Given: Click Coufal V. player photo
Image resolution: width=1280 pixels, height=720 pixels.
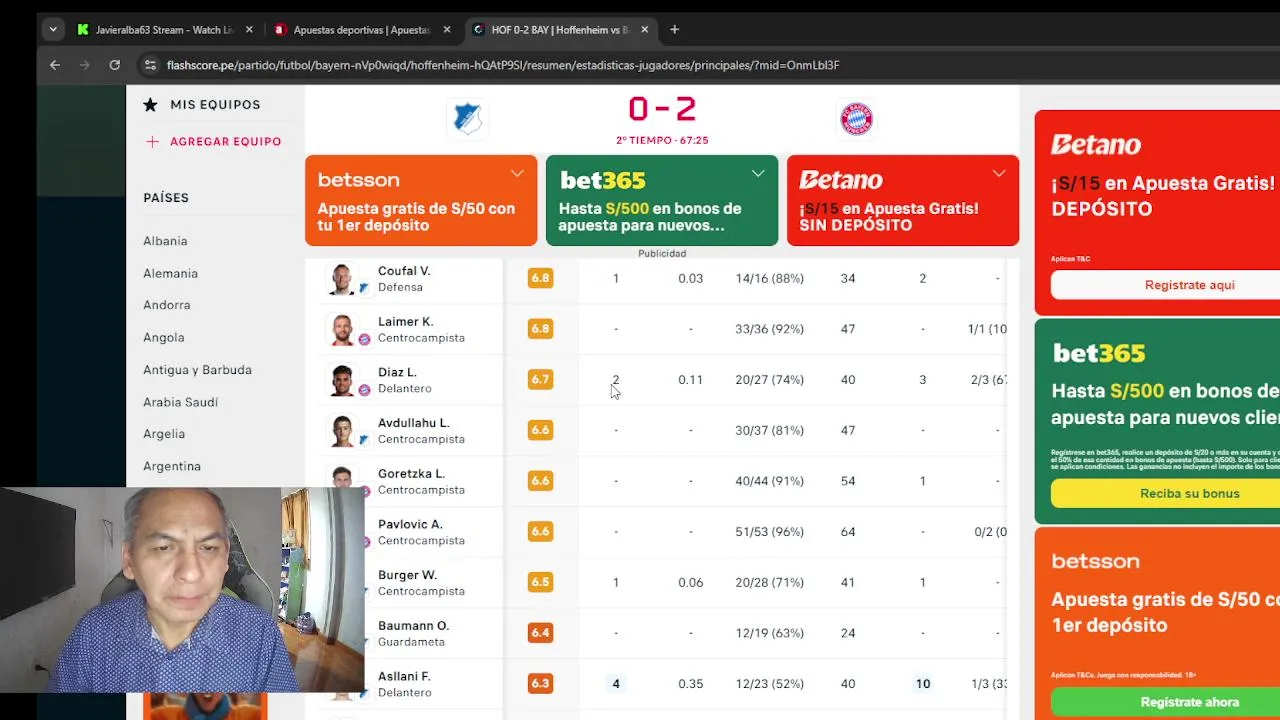Looking at the screenshot, I should (x=342, y=279).
